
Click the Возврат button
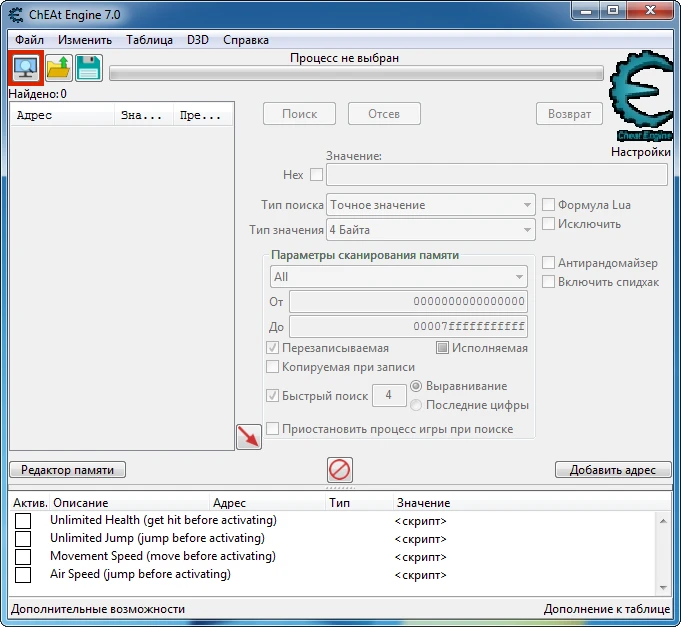(569, 114)
